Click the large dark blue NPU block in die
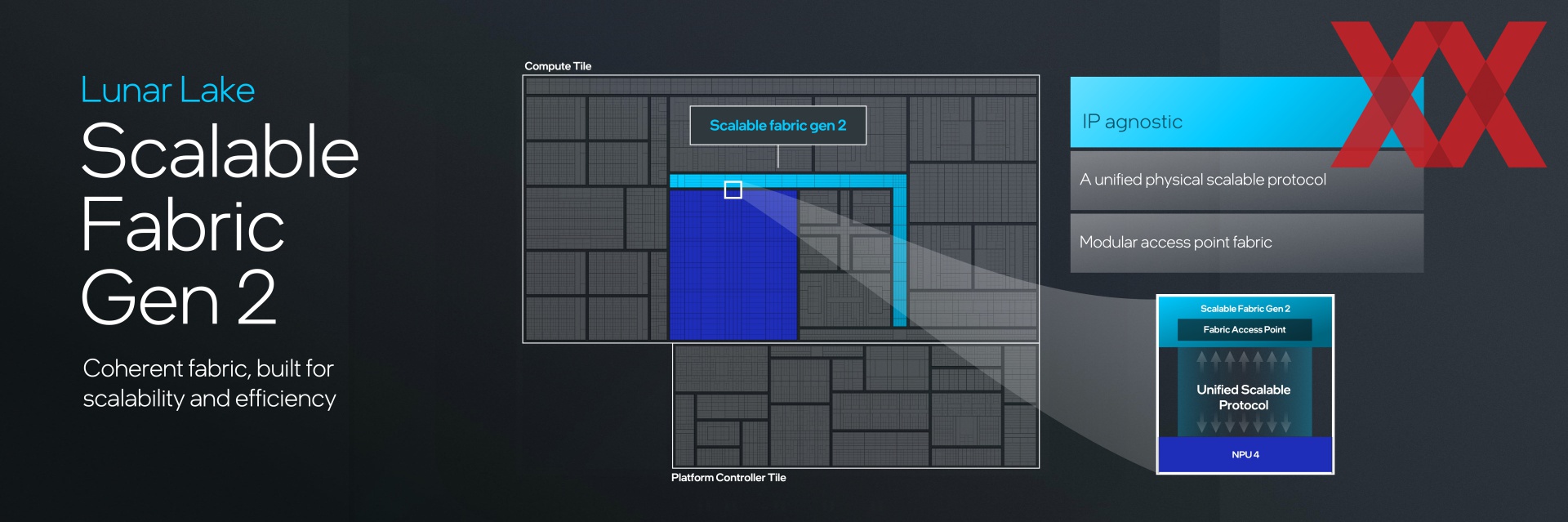Viewport: 1568px width, 522px height. 733,264
